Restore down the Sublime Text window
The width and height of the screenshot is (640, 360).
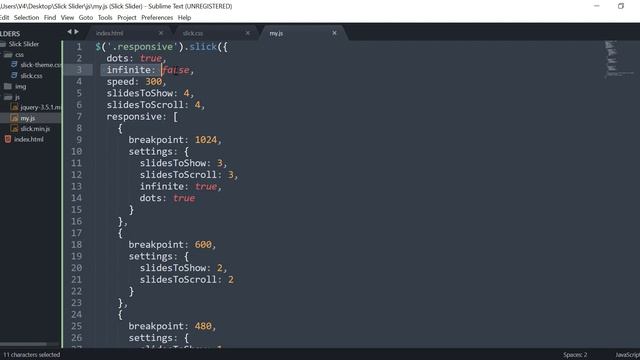point(621,6)
